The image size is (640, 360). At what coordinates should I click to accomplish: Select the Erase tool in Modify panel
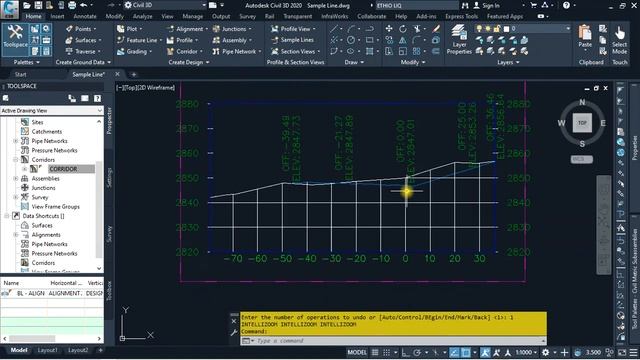tap(436, 29)
